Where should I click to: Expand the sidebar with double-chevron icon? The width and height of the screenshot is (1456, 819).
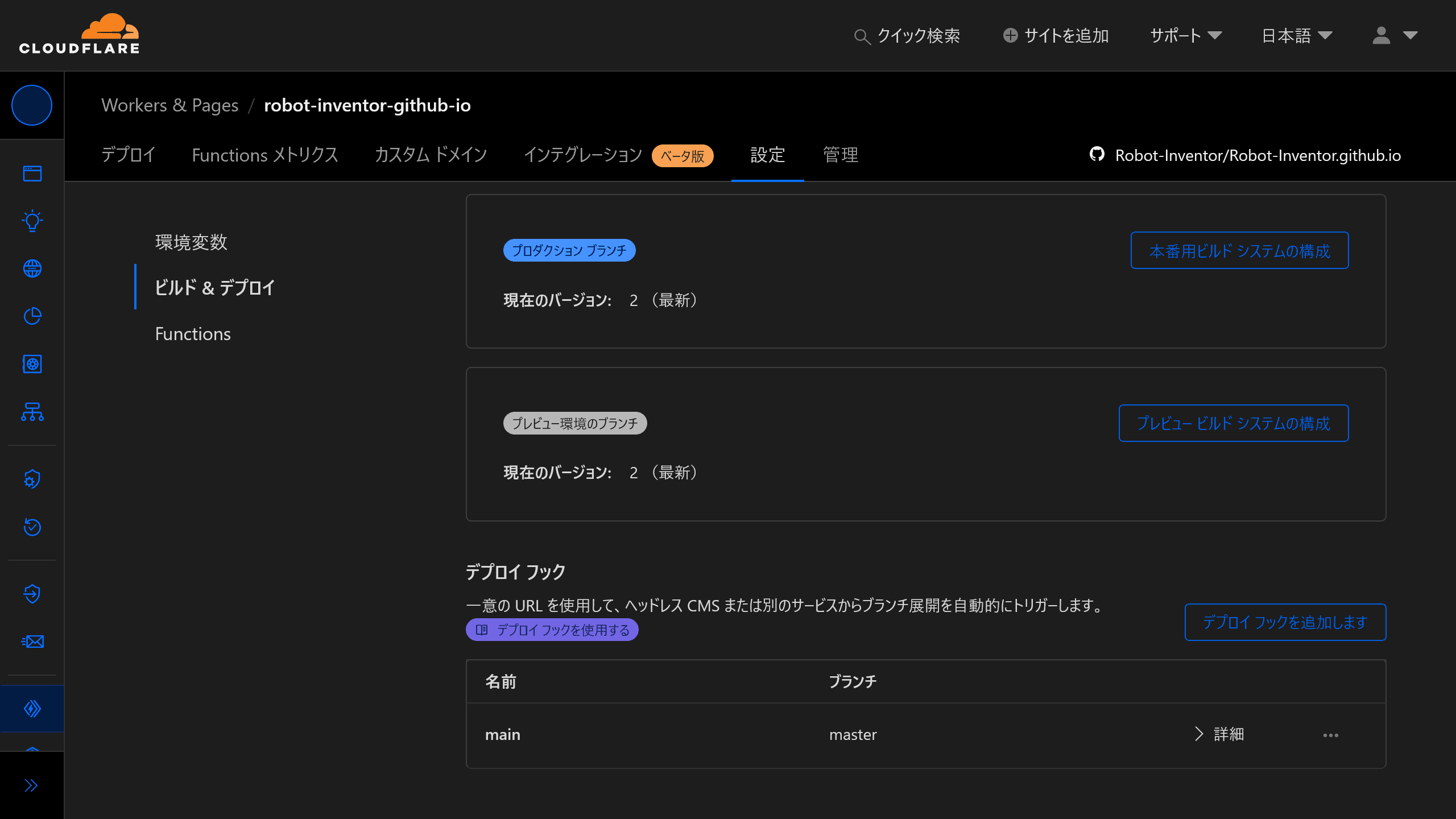(x=31, y=785)
